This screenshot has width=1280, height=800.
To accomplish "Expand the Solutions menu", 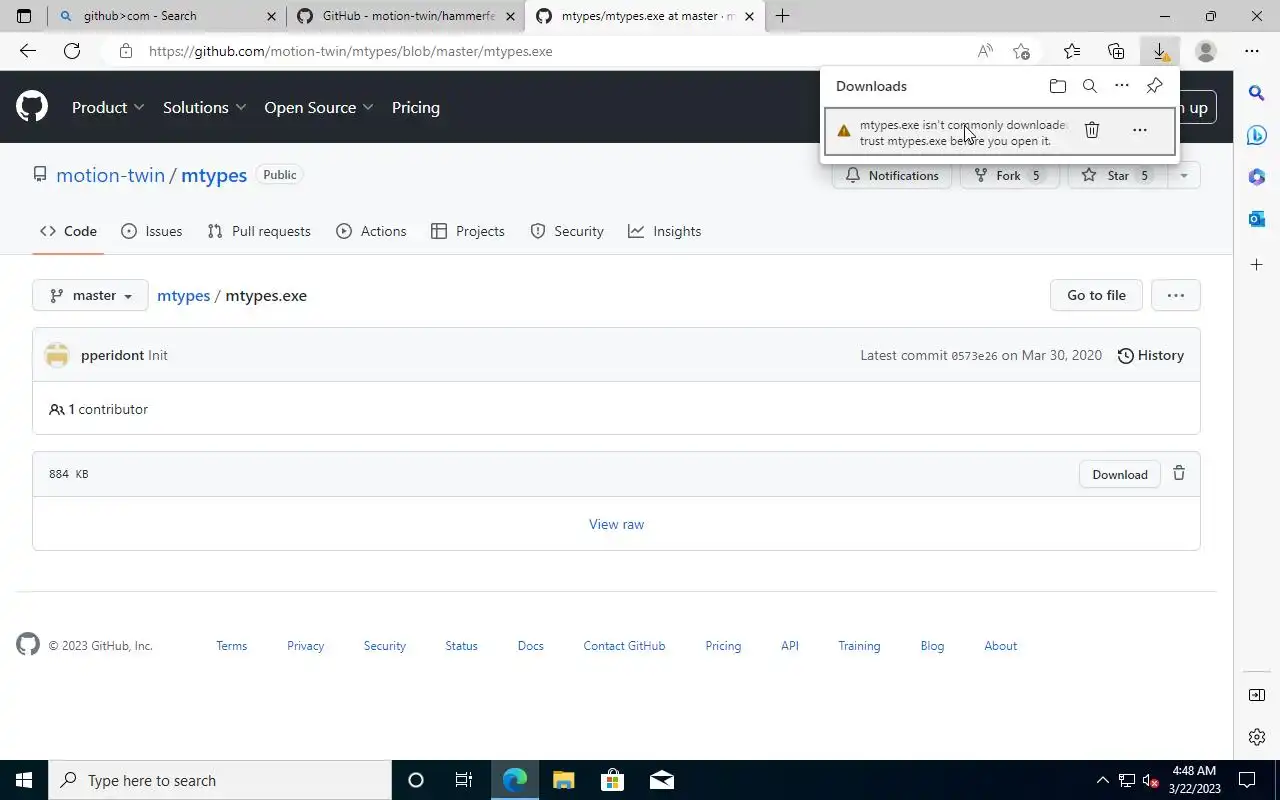I will (205, 107).
